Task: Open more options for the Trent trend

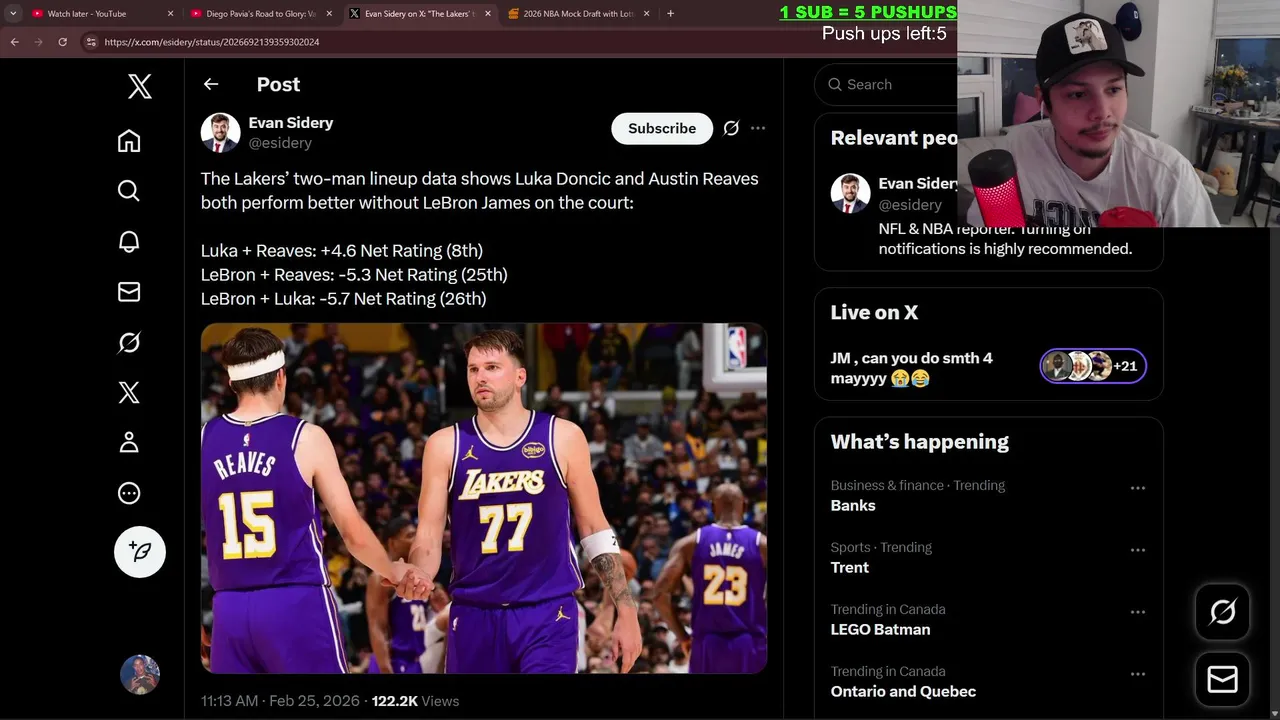Action: click(x=1137, y=550)
